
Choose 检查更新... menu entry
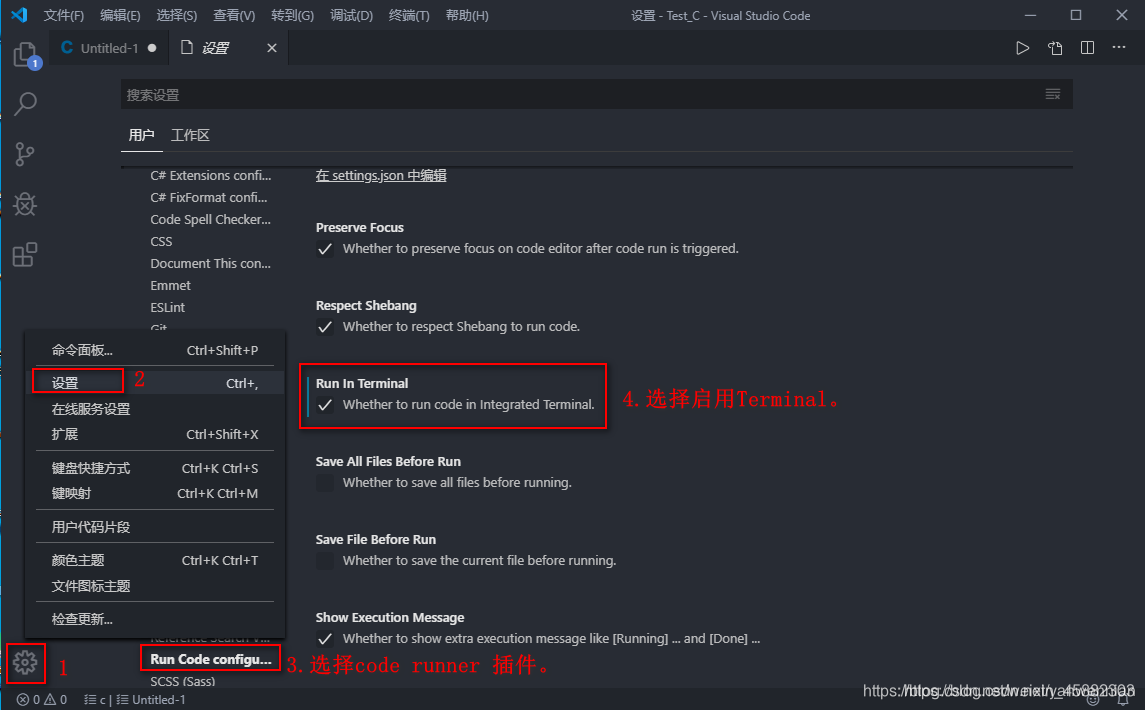tap(155, 619)
